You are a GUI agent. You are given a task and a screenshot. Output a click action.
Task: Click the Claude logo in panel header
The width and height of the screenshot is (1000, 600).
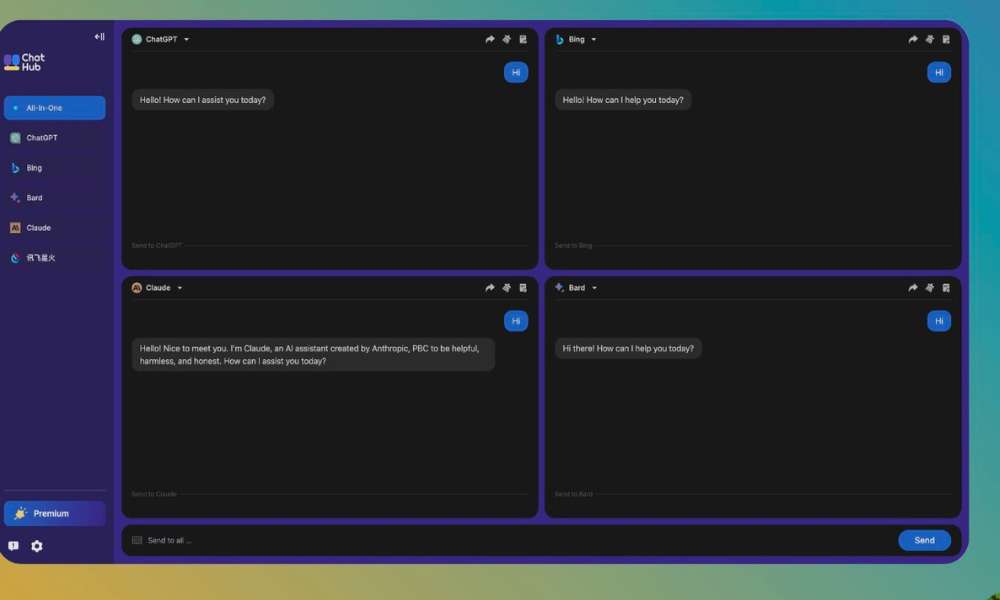136,288
